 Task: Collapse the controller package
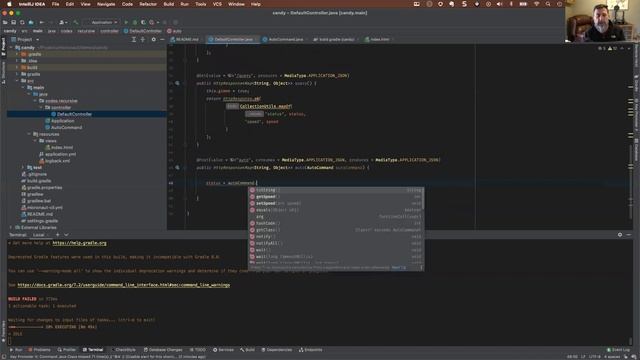pos(41,107)
